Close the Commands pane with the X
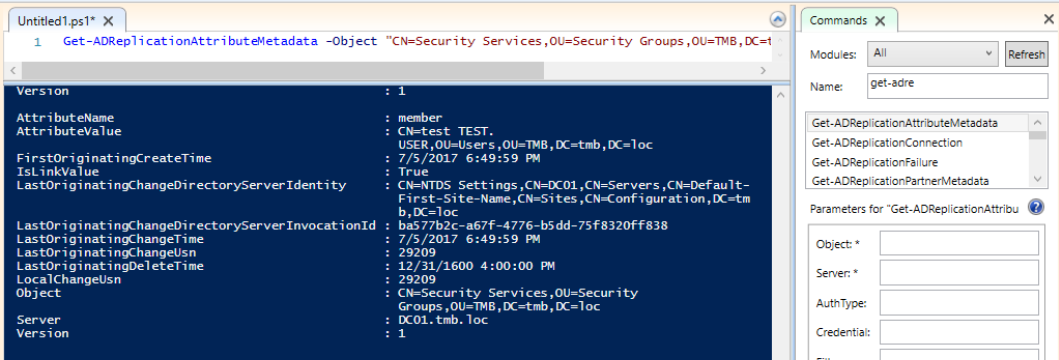The image size is (1059, 360). coord(1048,20)
